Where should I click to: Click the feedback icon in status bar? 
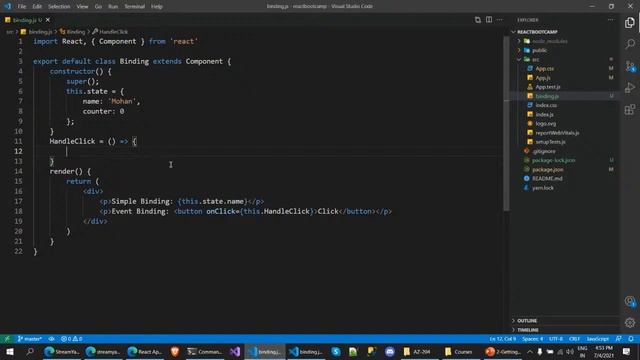619,339
